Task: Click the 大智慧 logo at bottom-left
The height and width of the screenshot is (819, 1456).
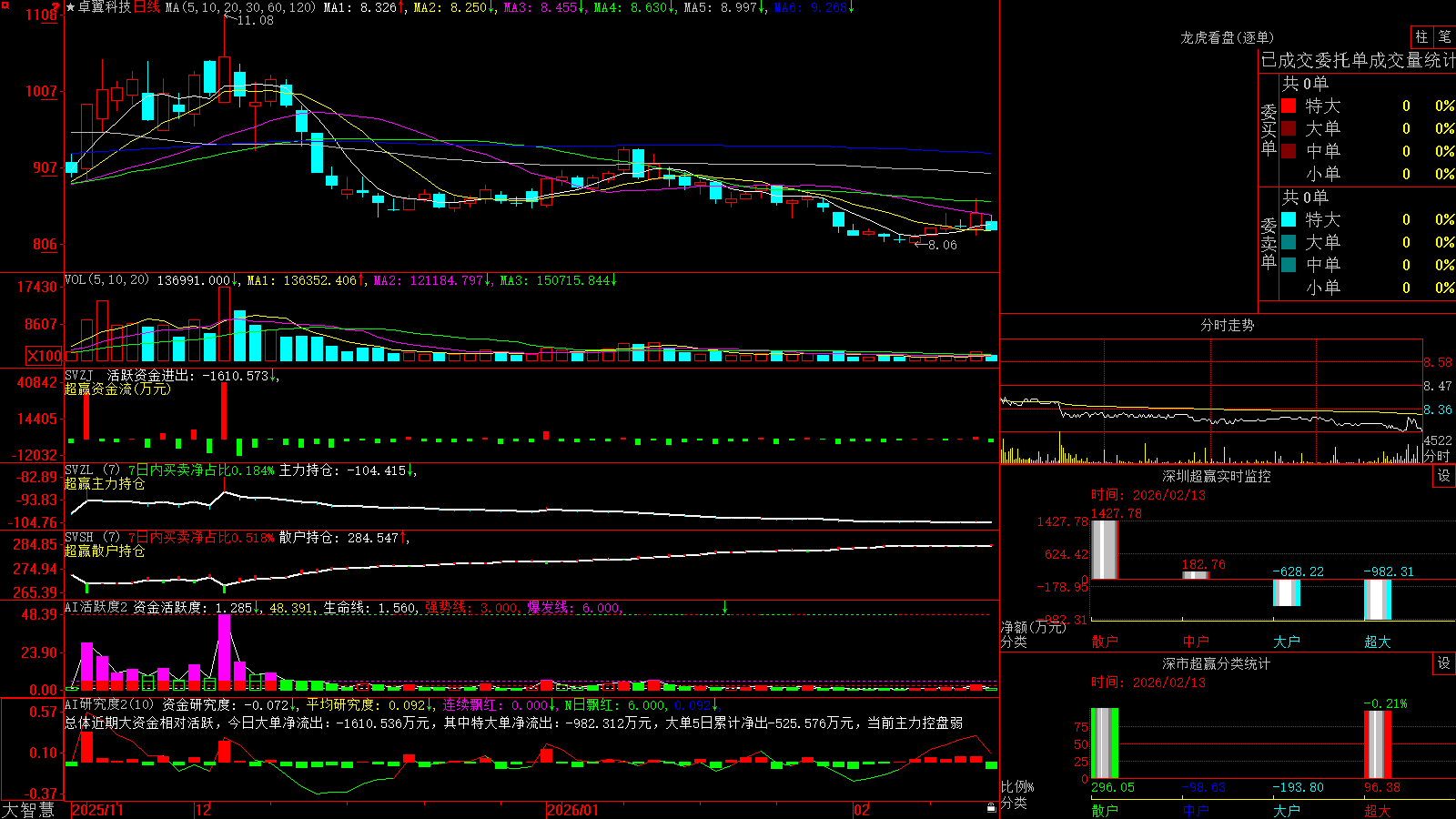Action: [x=28, y=810]
